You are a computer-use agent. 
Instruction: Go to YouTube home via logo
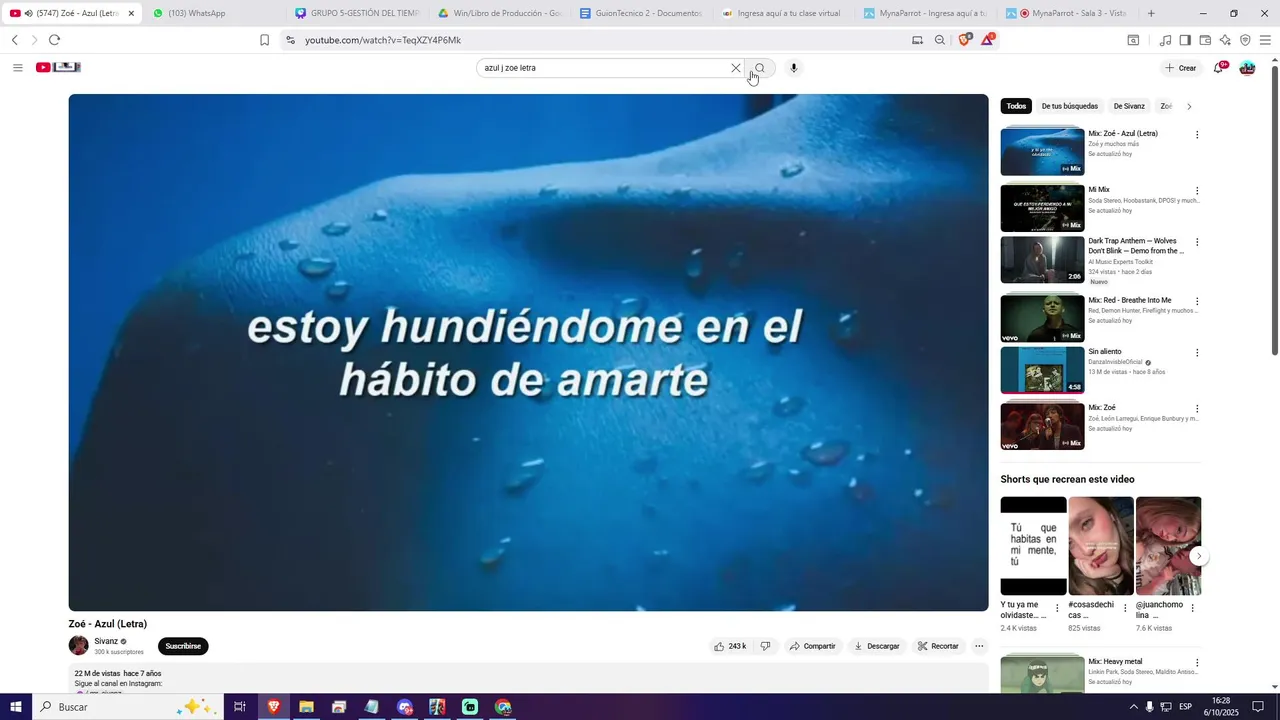(x=58, y=67)
